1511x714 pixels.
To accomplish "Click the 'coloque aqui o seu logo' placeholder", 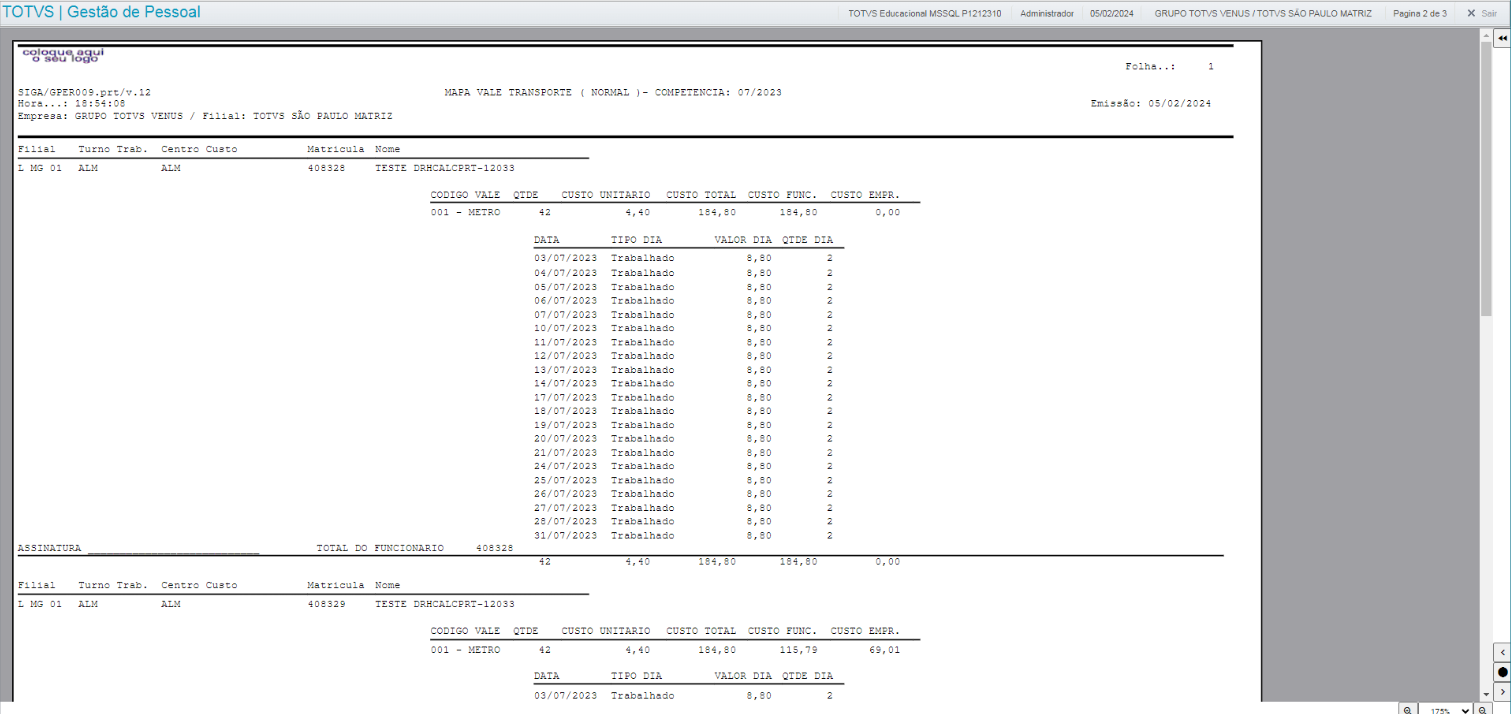I will click(x=62, y=55).
